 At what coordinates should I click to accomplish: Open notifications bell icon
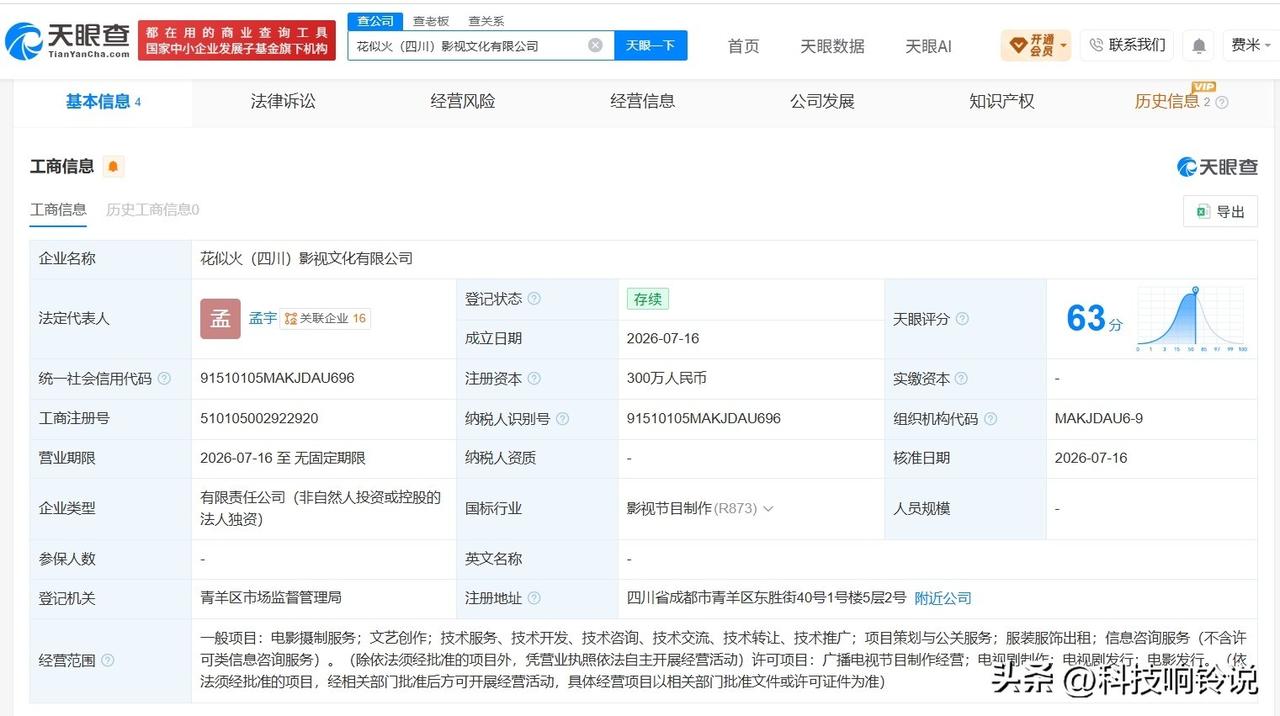(1198, 46)
